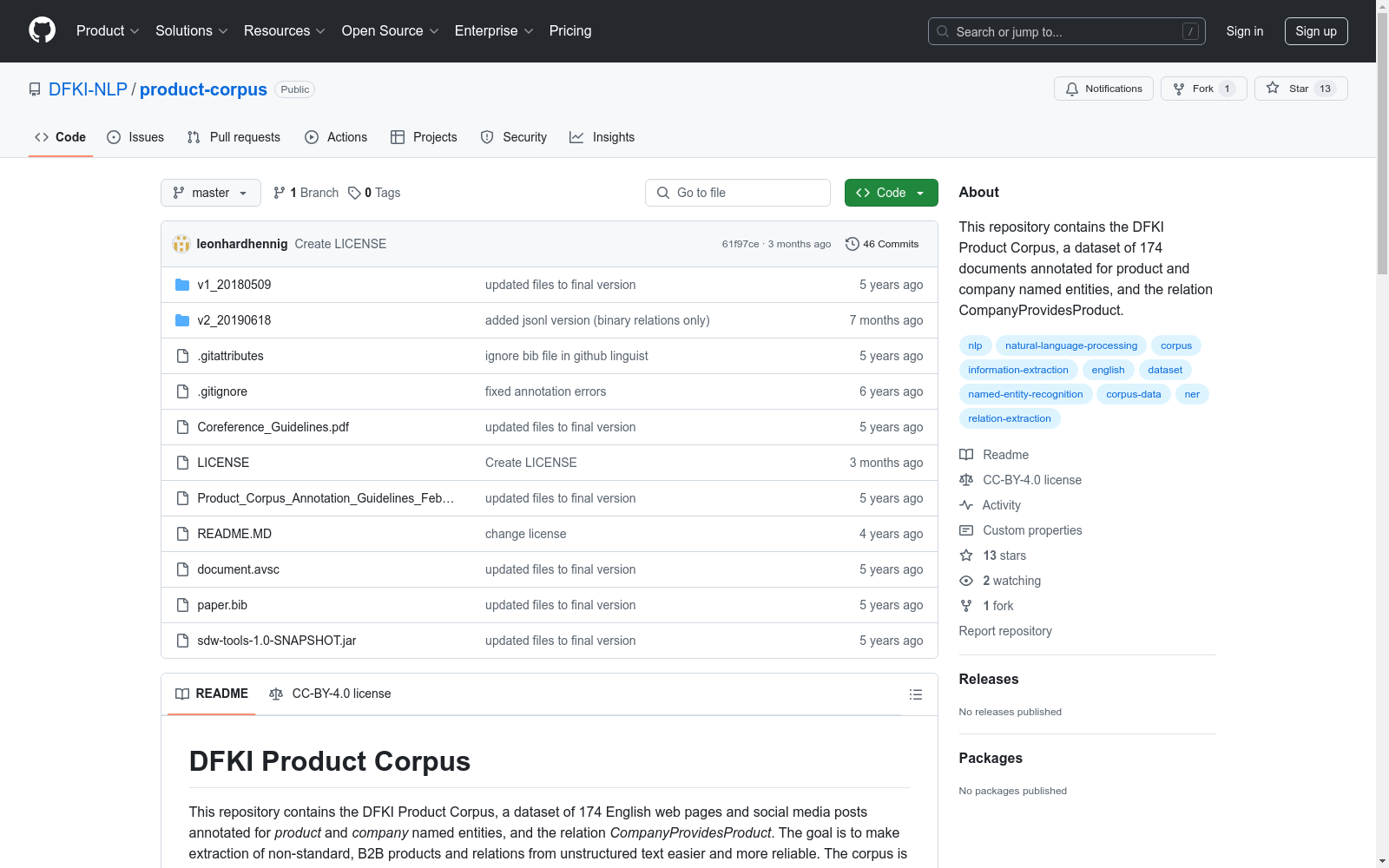Expand the Solutions menu

192,30
